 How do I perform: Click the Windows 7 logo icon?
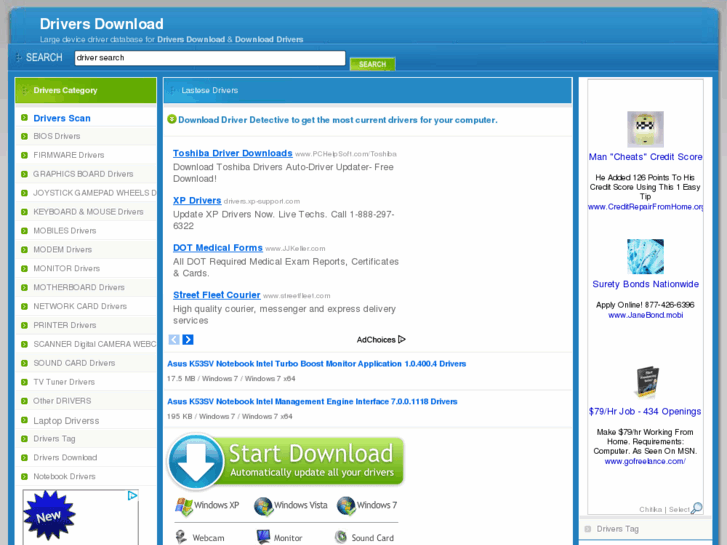click(346, 506)
